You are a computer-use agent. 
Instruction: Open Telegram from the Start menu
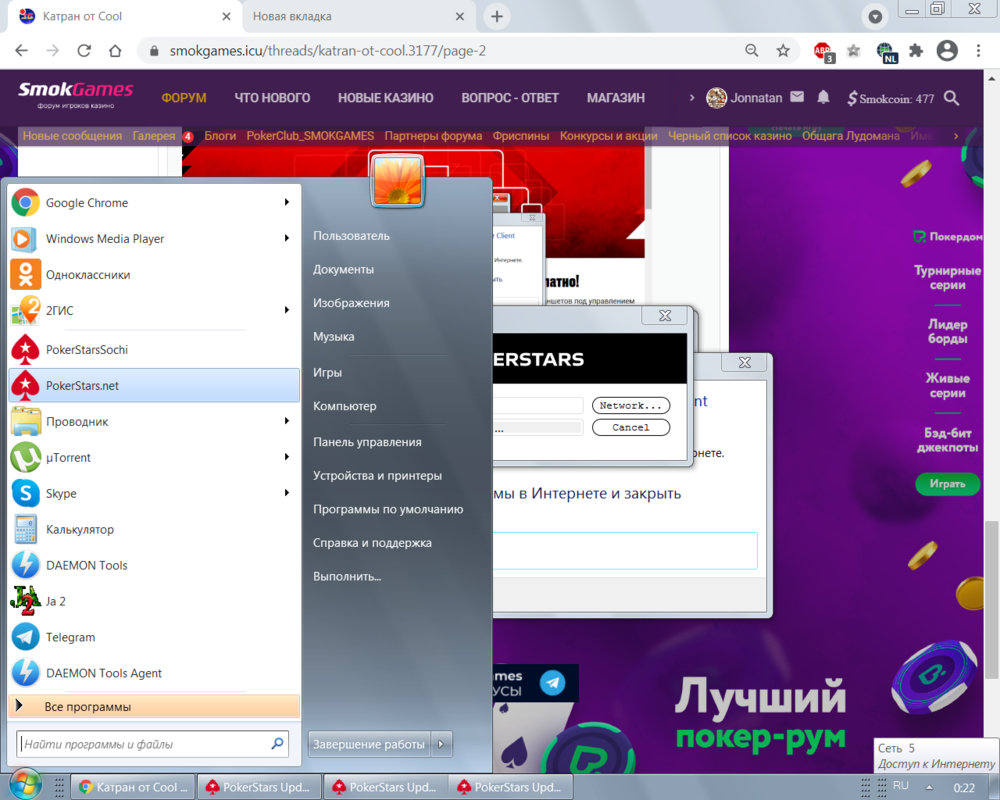coord(154,637)
